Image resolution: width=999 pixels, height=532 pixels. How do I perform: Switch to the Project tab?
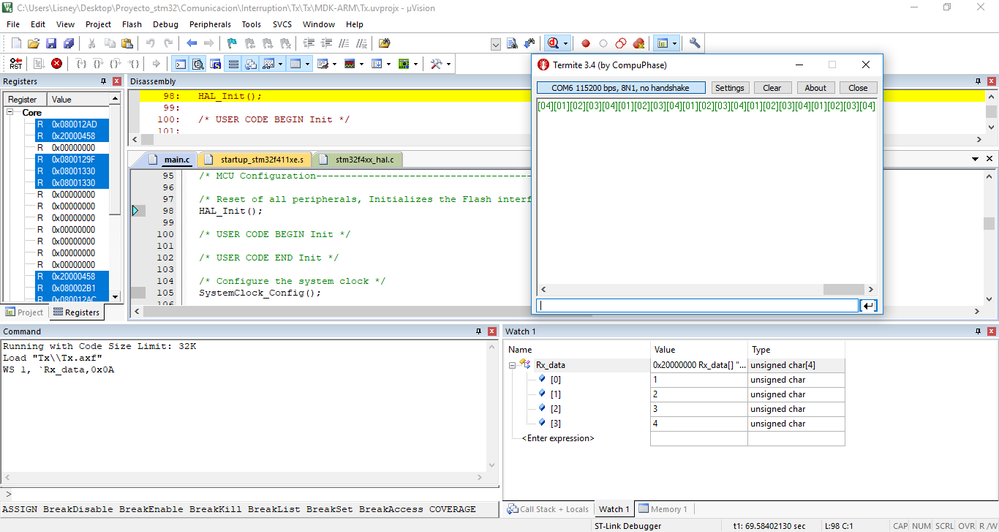(x=24, y=312)
